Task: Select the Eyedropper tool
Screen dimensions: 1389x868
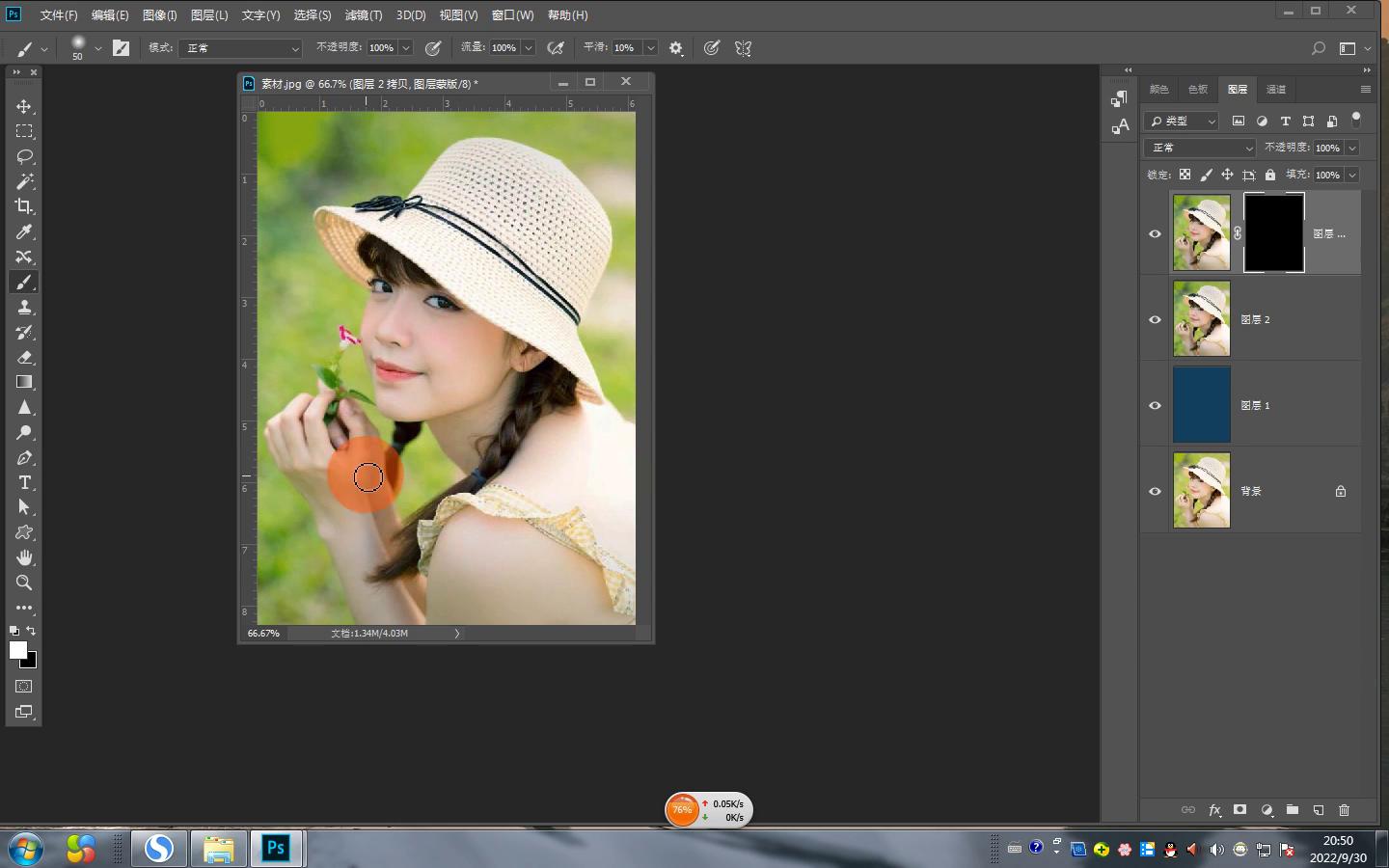Action: [x=24, y=231]
